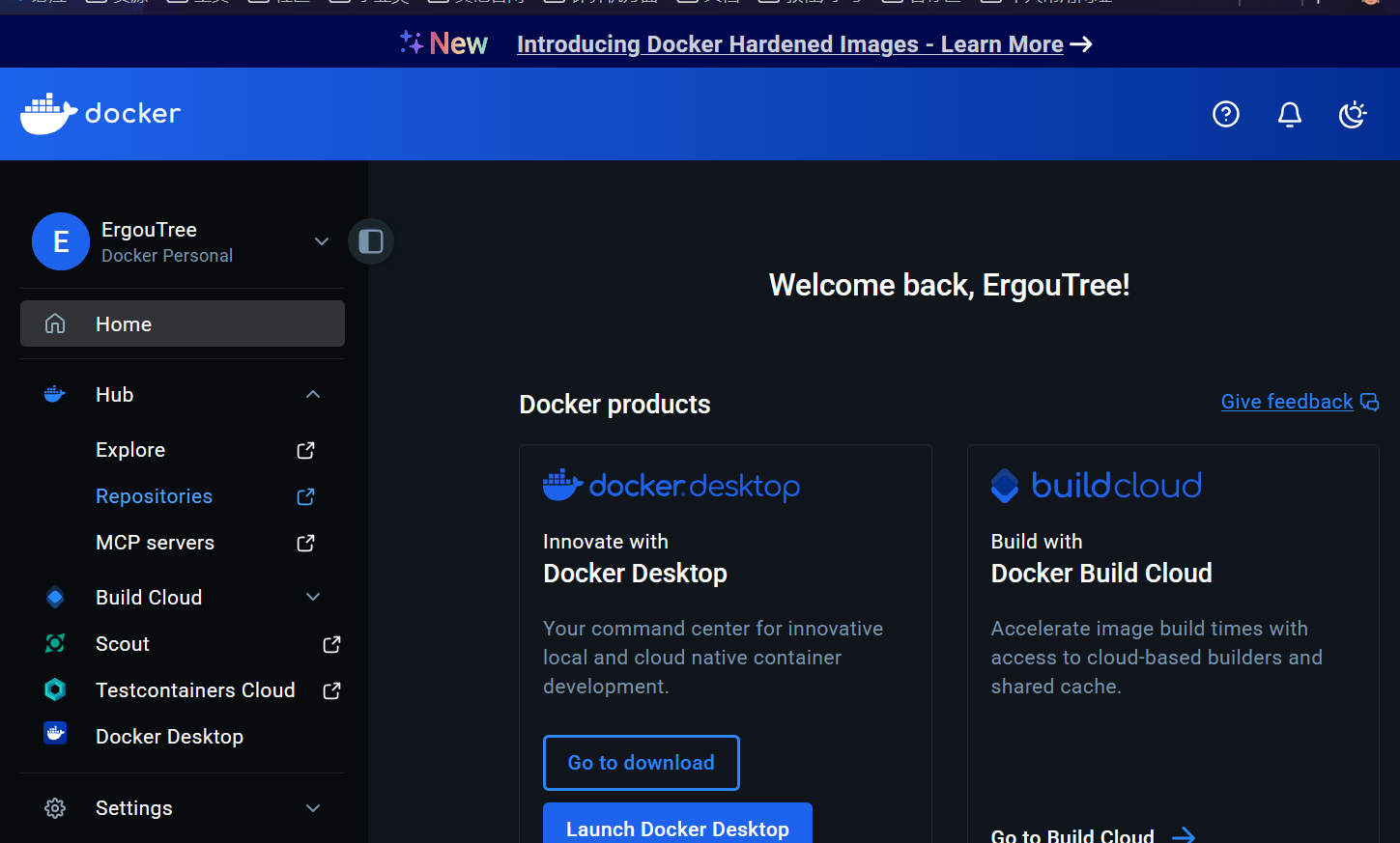
Task: Click the Docker Personal plan label
Action: (167, 256)
